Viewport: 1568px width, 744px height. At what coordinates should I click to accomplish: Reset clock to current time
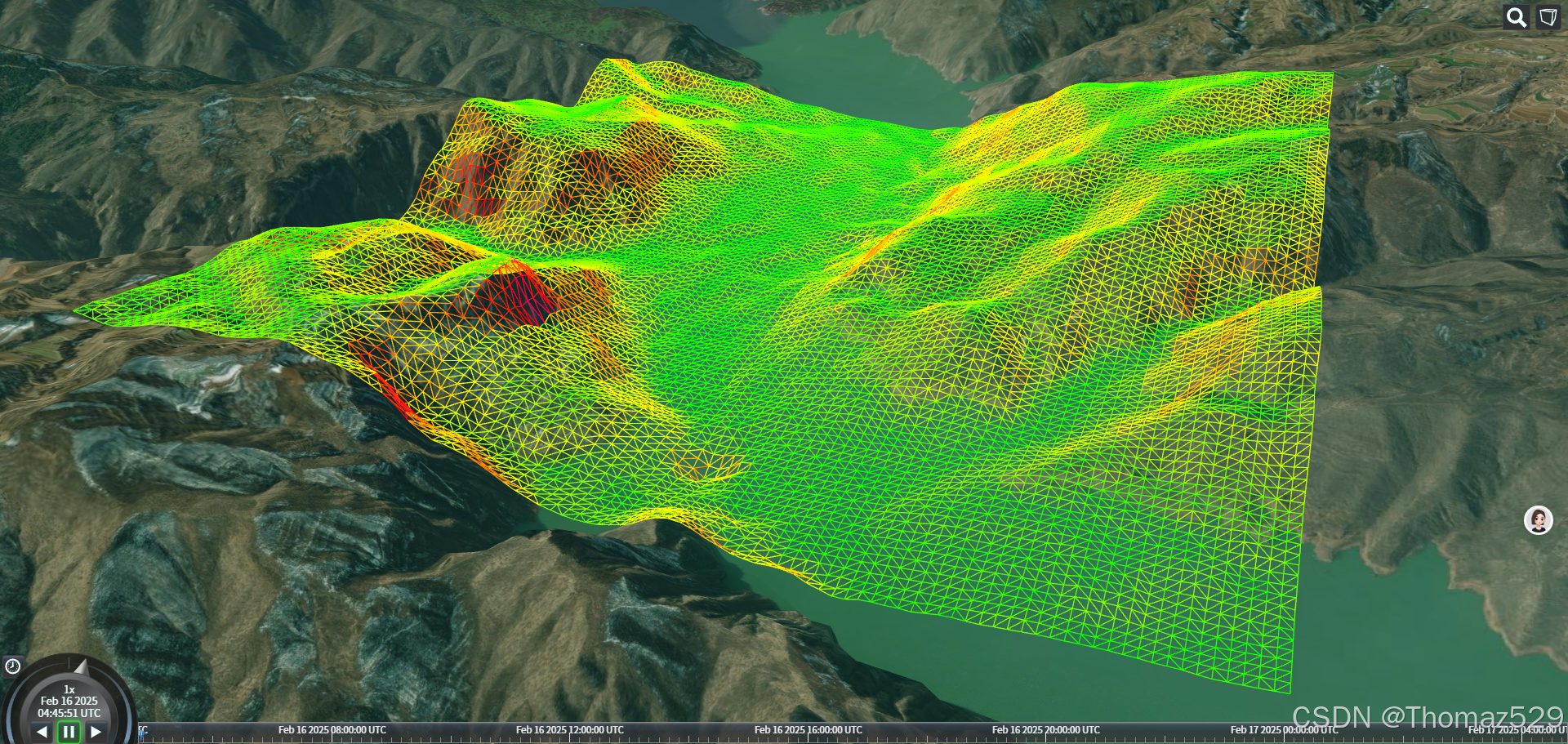coord(12,666)
